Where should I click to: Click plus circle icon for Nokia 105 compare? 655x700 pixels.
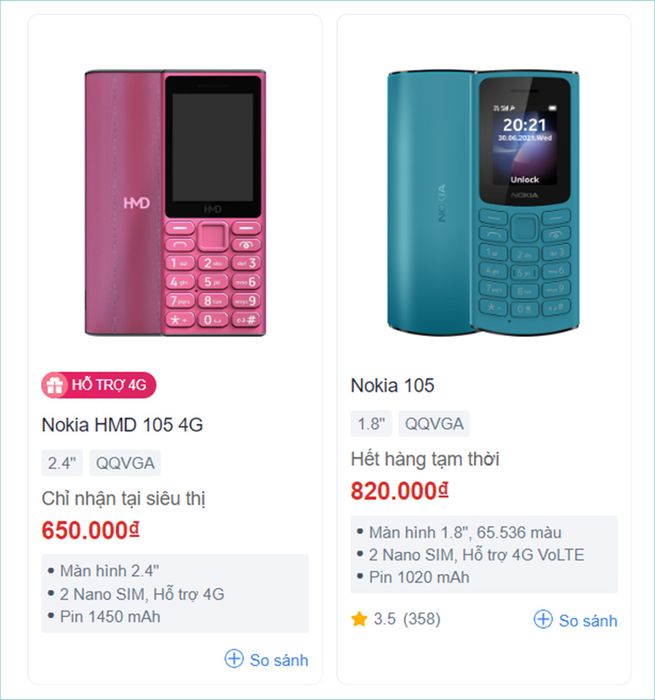point(543,620)
